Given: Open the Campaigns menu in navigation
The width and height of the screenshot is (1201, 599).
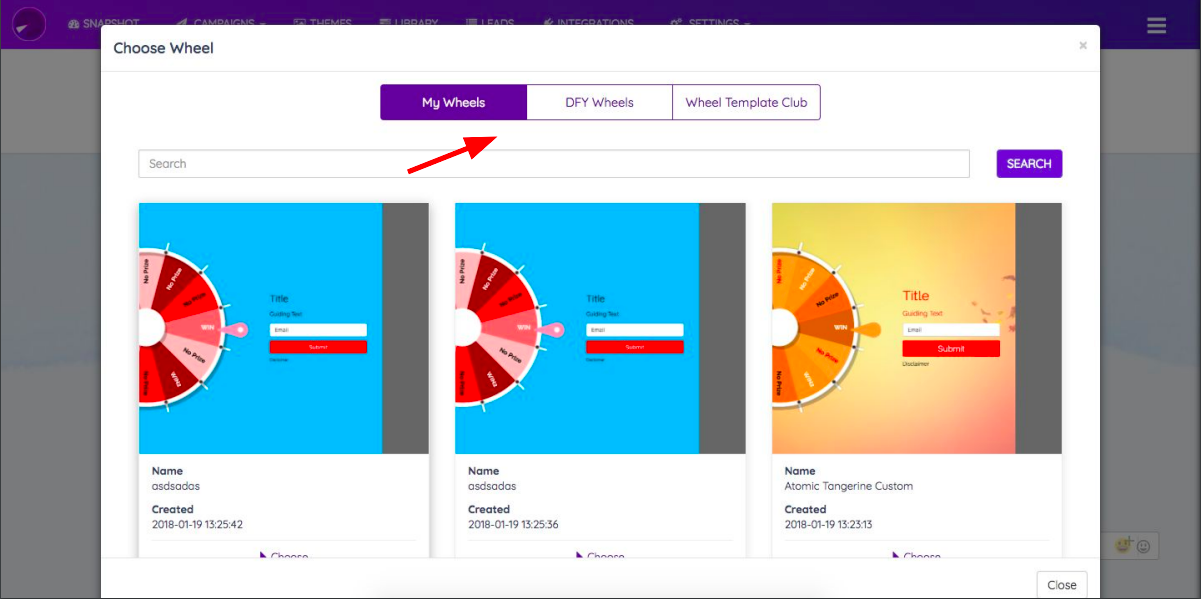Looking at the screenshot, I should click(x=221, y=23).
